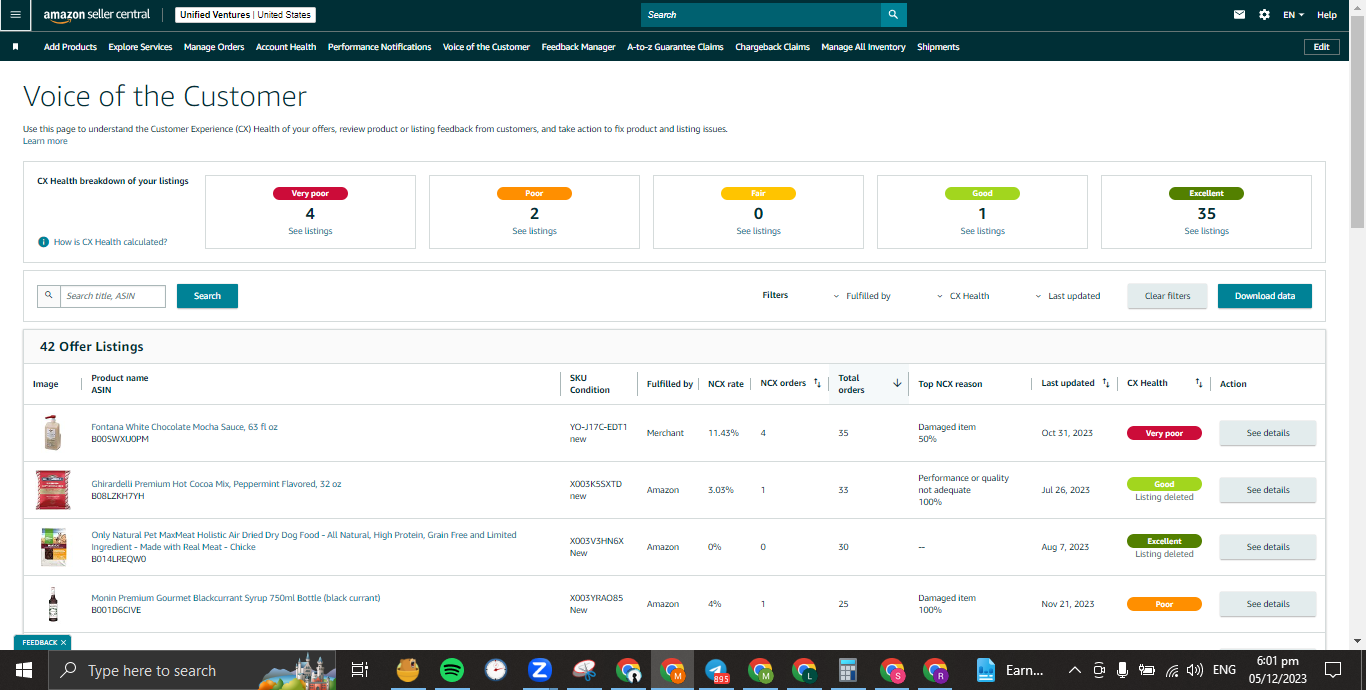See details for Monin Blackcurrant Syrup
1366x690 pixels.
(1268, 604)
